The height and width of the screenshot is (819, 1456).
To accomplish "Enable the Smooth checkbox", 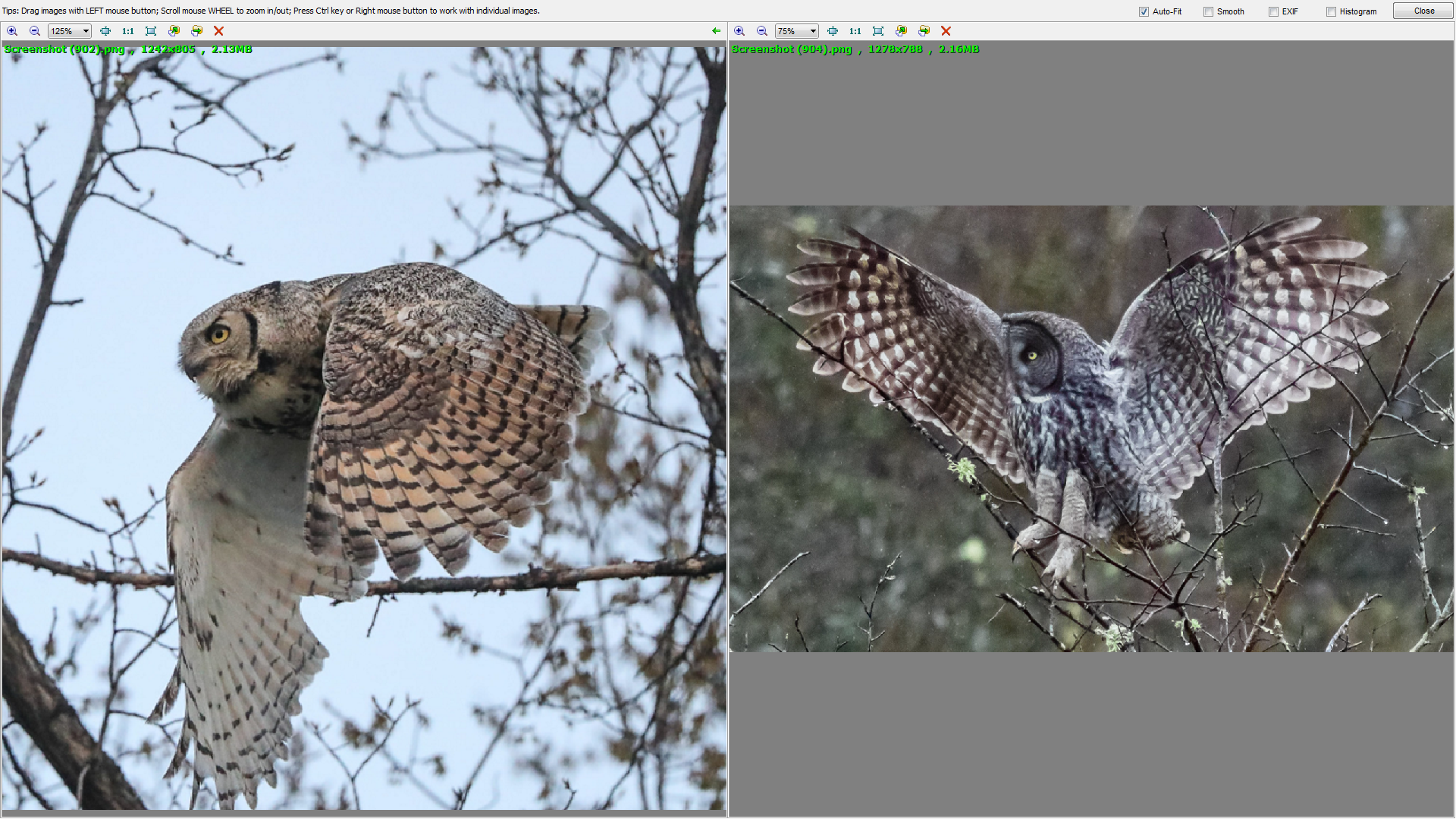I will pos(1208,11).
